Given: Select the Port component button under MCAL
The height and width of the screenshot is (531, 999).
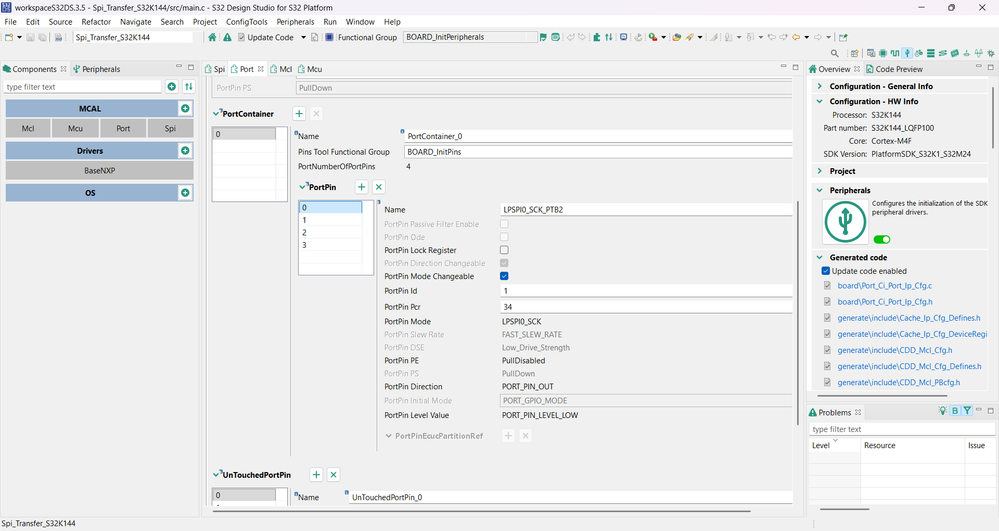Looking at the screenshot, I should point(123,128).
